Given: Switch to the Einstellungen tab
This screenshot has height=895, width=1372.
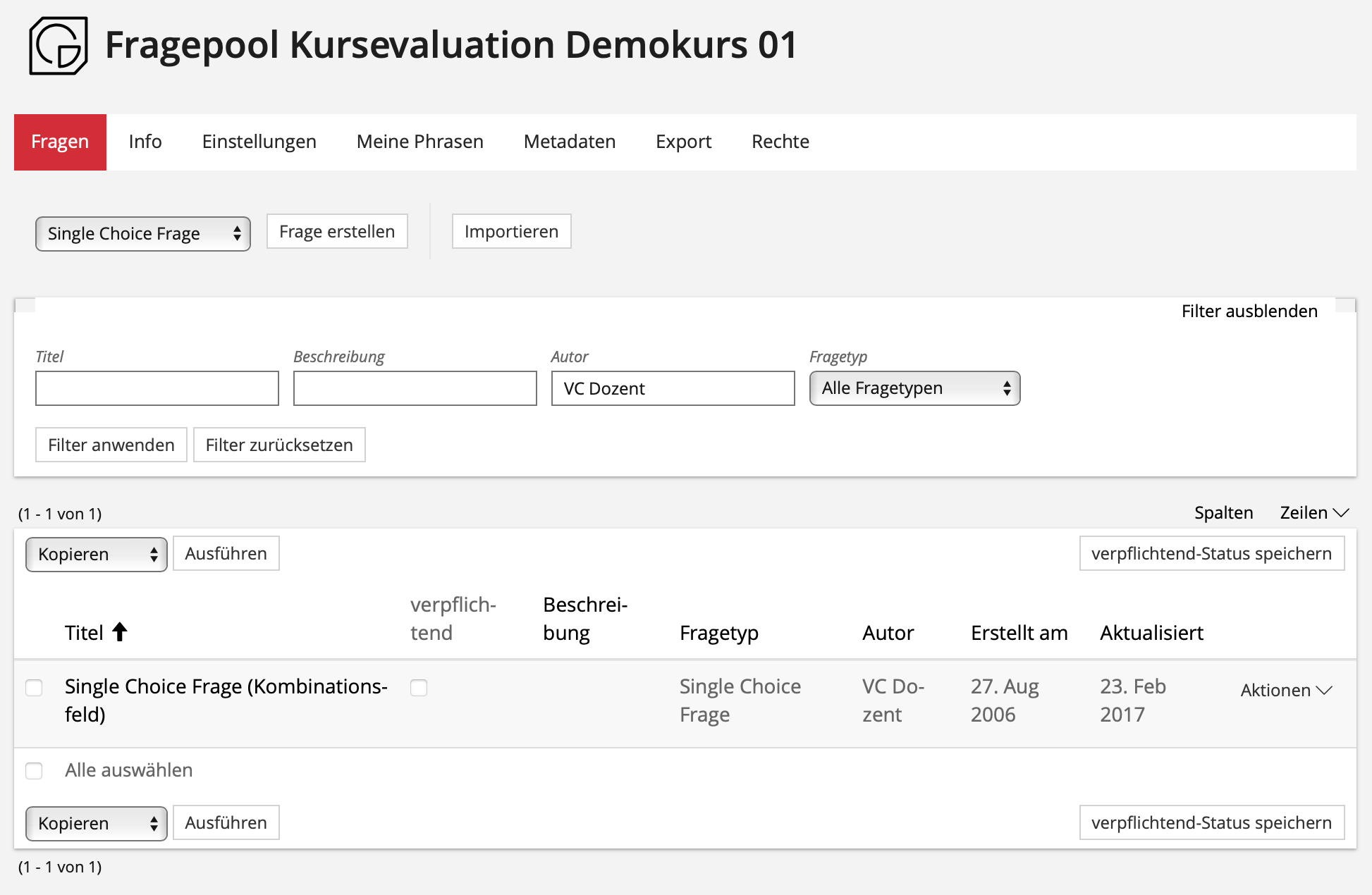Looking at the screenshot, I should tap(259, 142).
